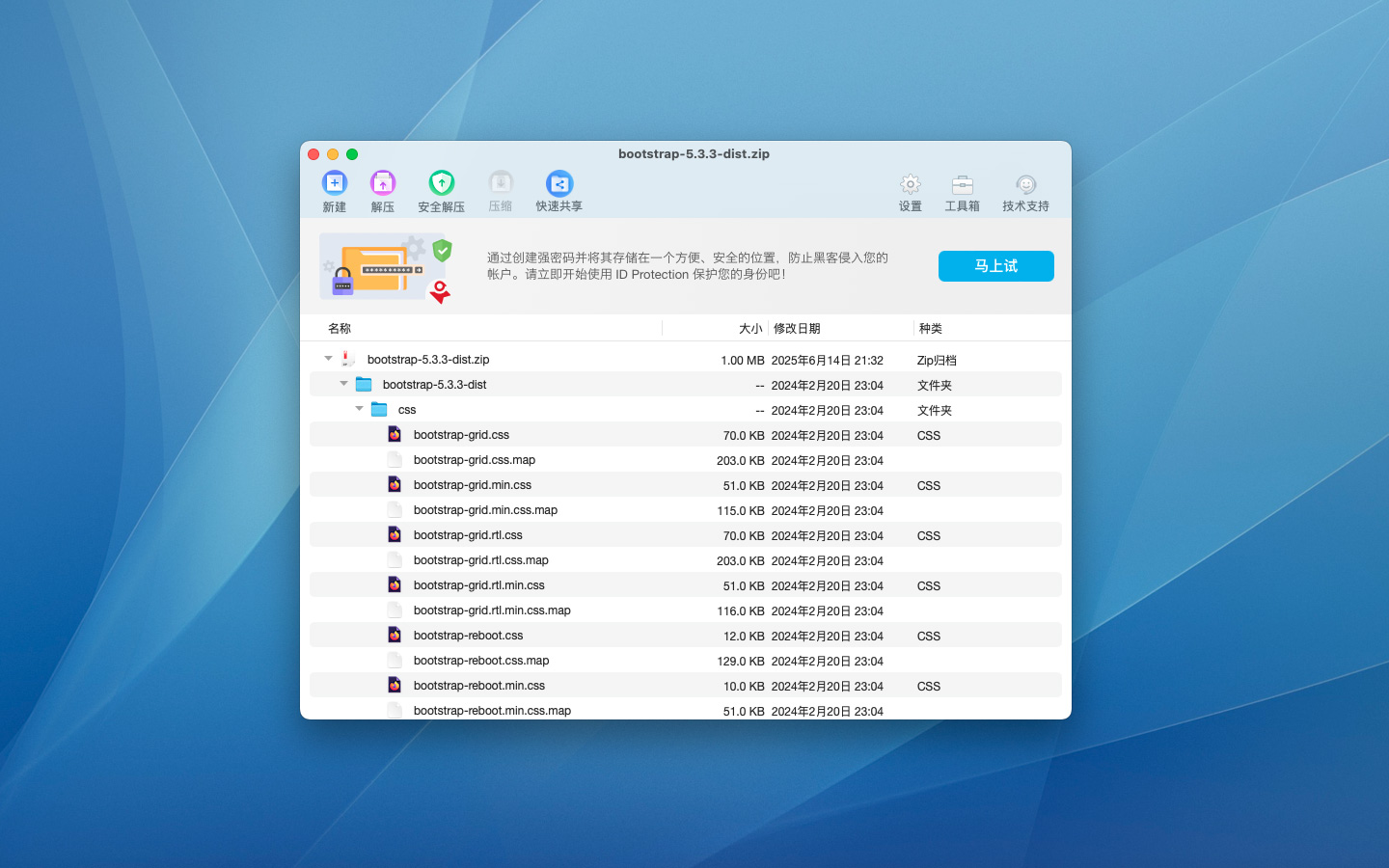Click the zip archive icon of bootstrap-5.3.3-dist.zip

(347, 359)
